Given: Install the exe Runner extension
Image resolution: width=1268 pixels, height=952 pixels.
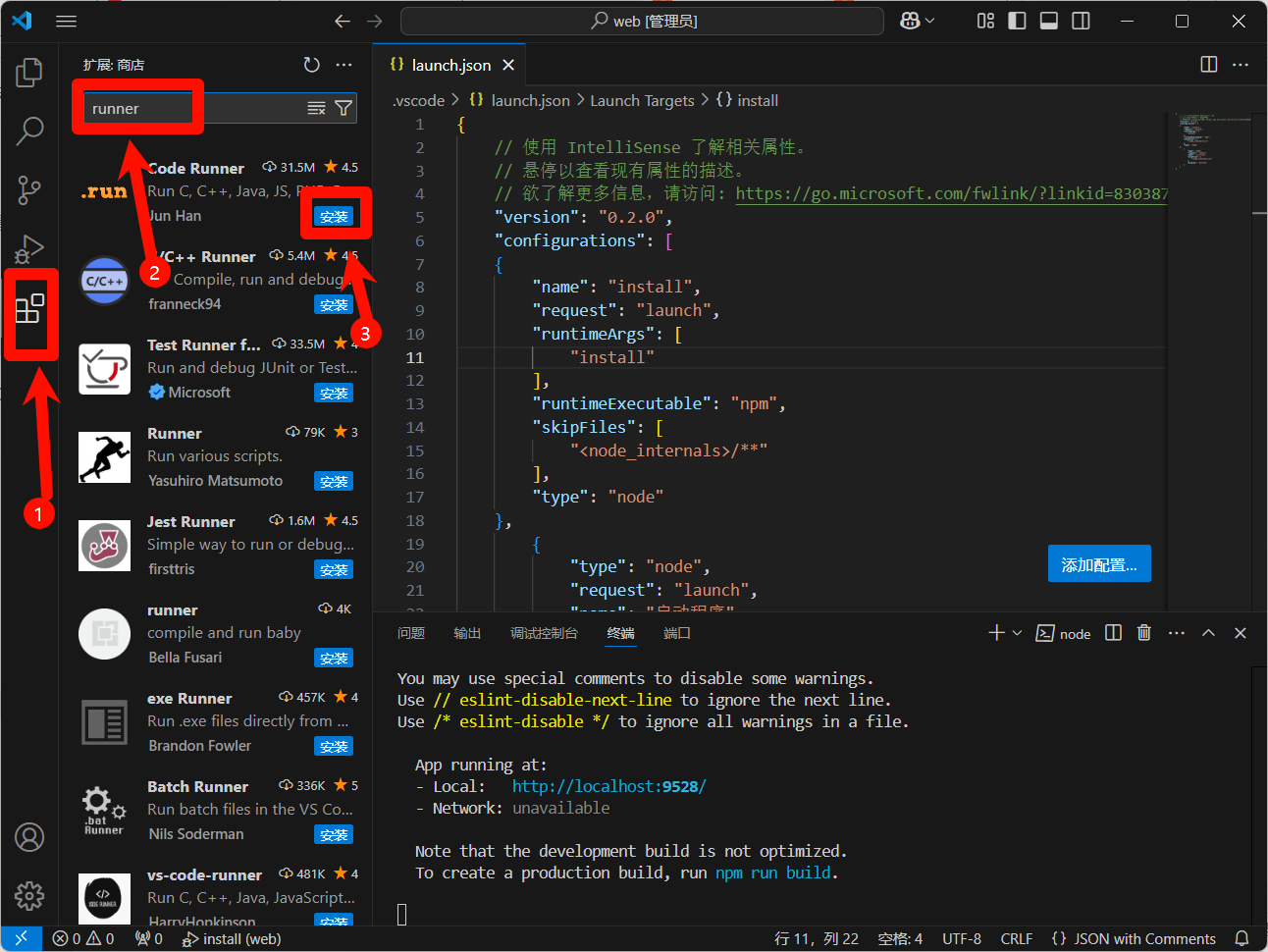Looking at the screenshot, I should click(x=334, y=747).
